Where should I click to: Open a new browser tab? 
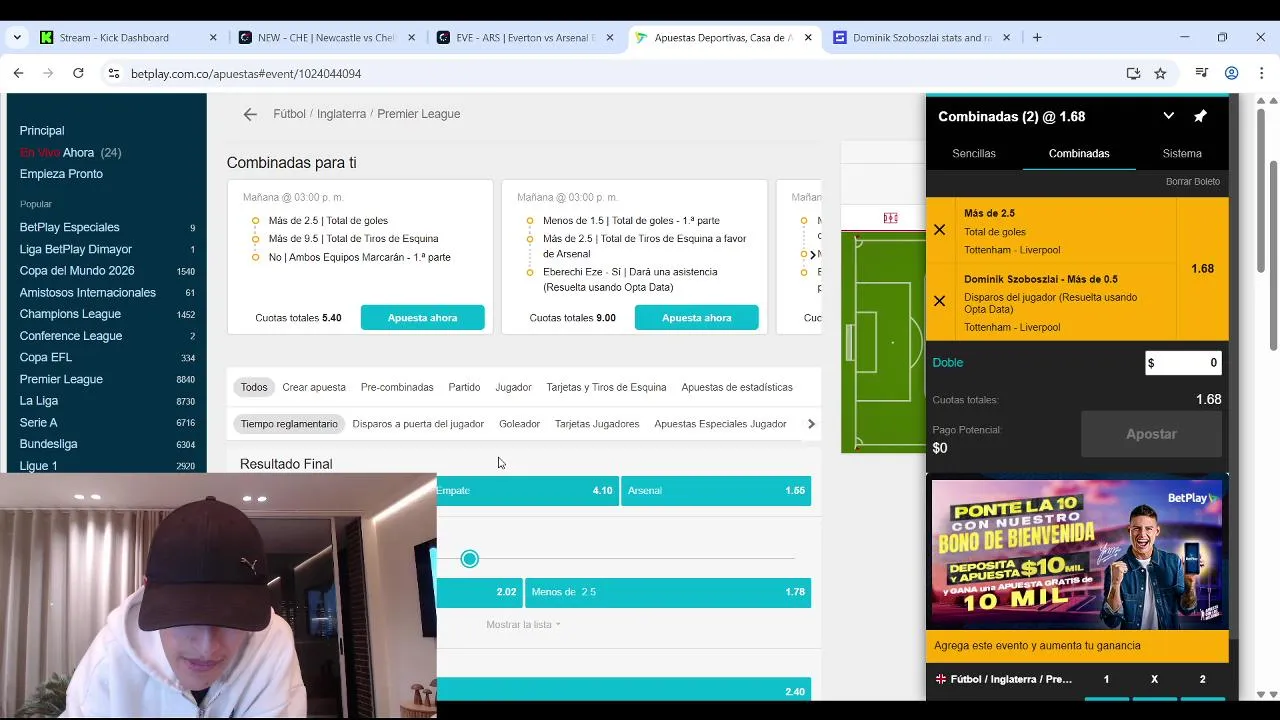[x=1037, y=37]
